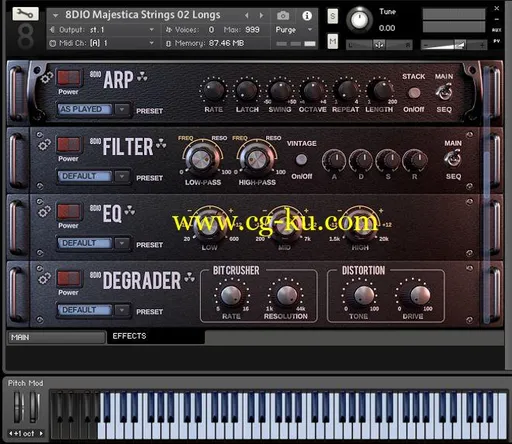The image size is (512, 444).
Task: Open the Purge dropdown menu
Action: click(294, 30)
